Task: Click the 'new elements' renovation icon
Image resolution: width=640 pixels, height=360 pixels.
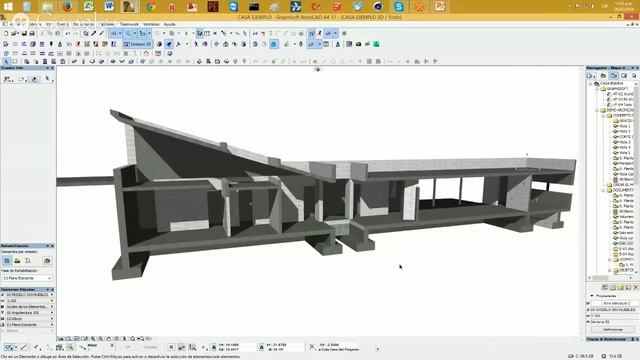Action: pos(28,260)
